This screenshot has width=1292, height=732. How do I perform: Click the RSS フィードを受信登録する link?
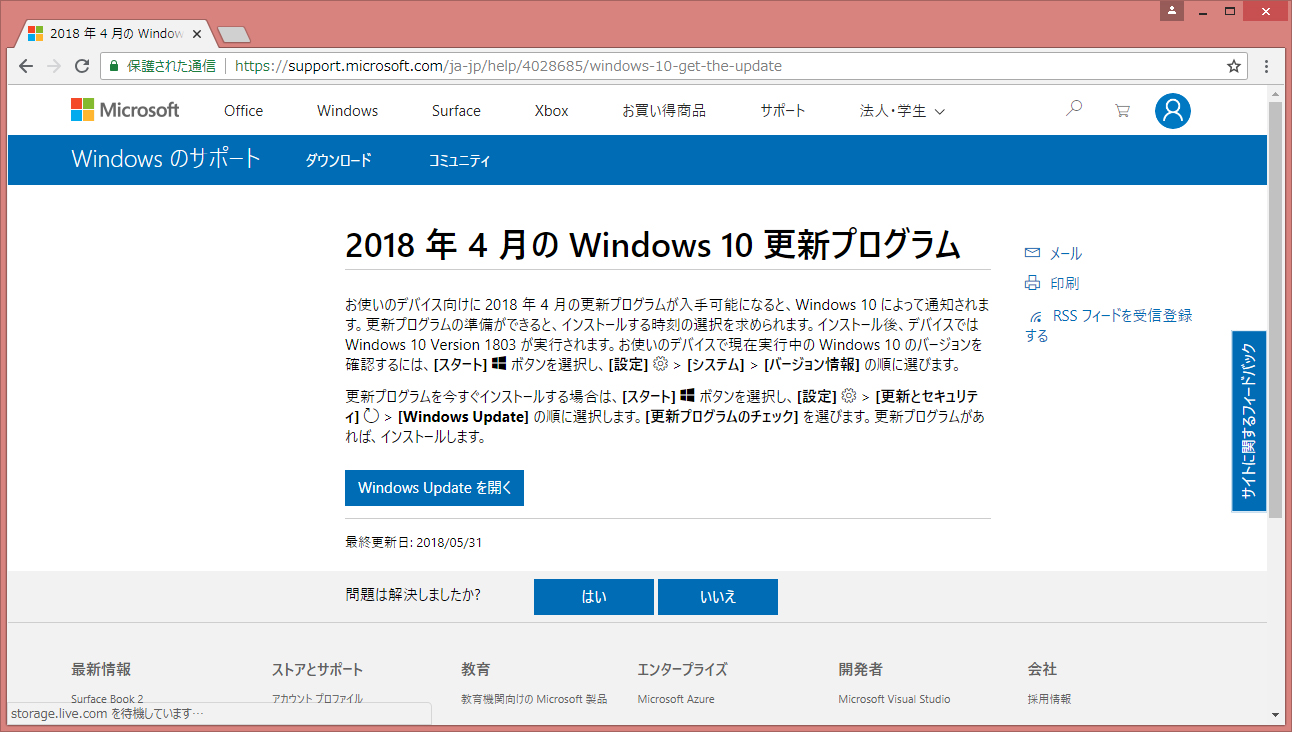1109,325
